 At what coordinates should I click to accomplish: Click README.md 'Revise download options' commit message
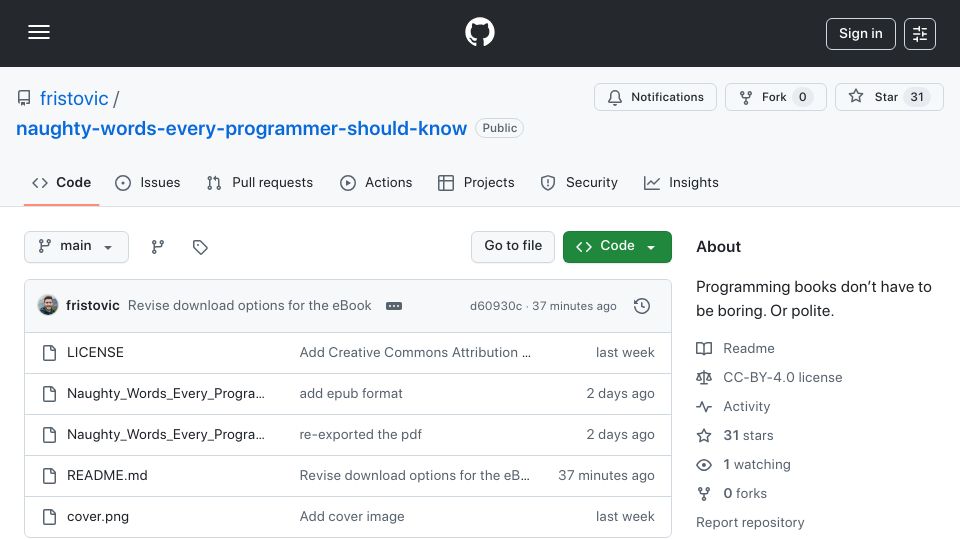[414, 476]
